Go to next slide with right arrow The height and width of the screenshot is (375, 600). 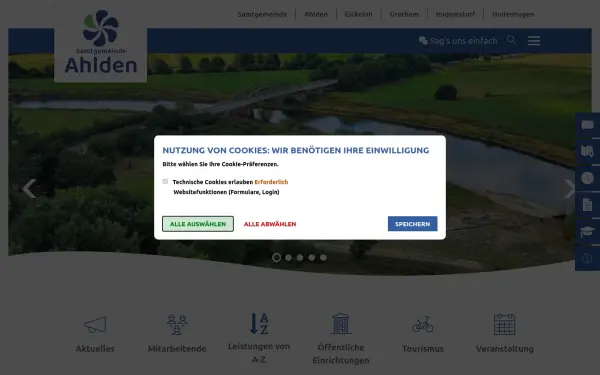pyautogui.click(x=569, y=189)
